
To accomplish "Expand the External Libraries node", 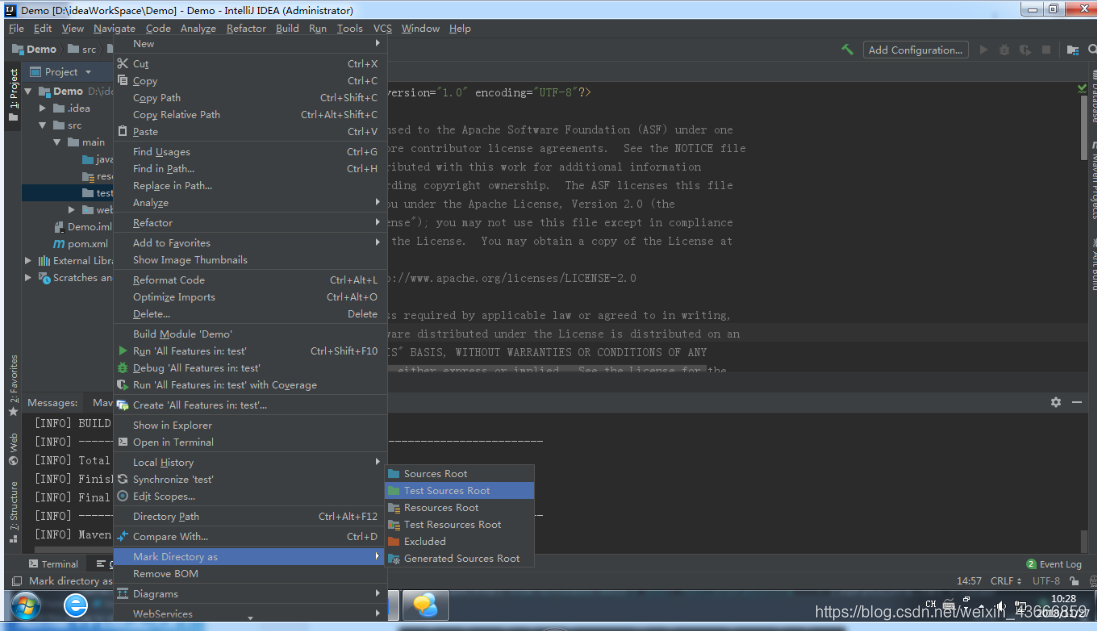I will point(29,260).
